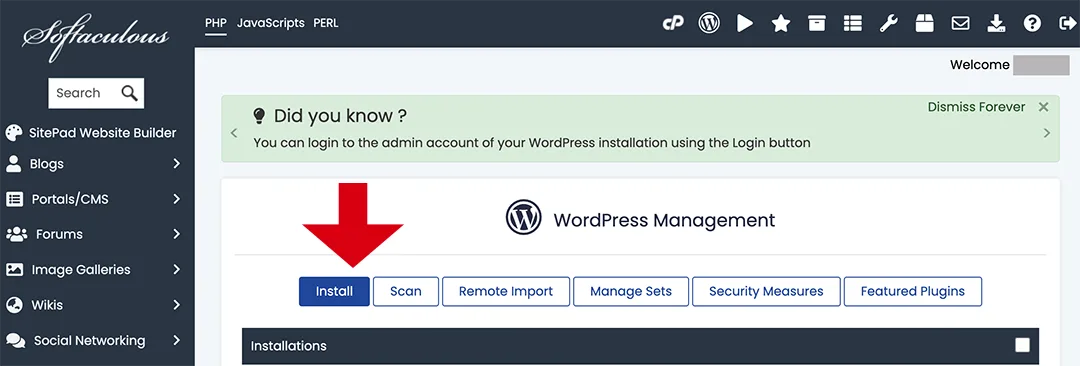Click the Install button
1080x366 pixels.
[334, 292]
